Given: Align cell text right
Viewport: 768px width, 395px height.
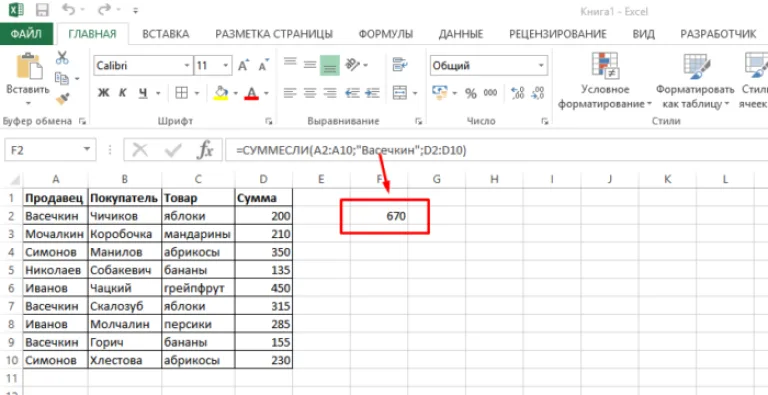Looking at the screenshot, I should (x=331, y=93).
